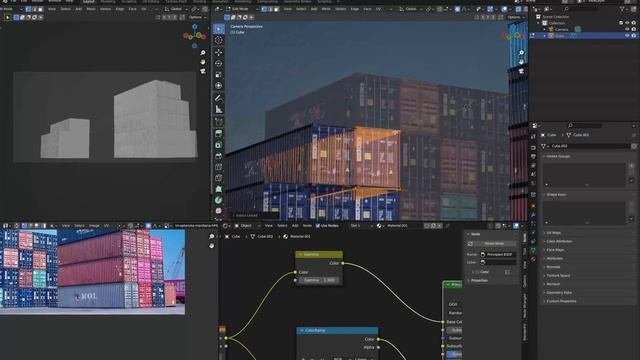640x360 pixels.
Task: Open Mesh menu in camera viewport header
Action: pyautogui.click(x=326, y=9)
